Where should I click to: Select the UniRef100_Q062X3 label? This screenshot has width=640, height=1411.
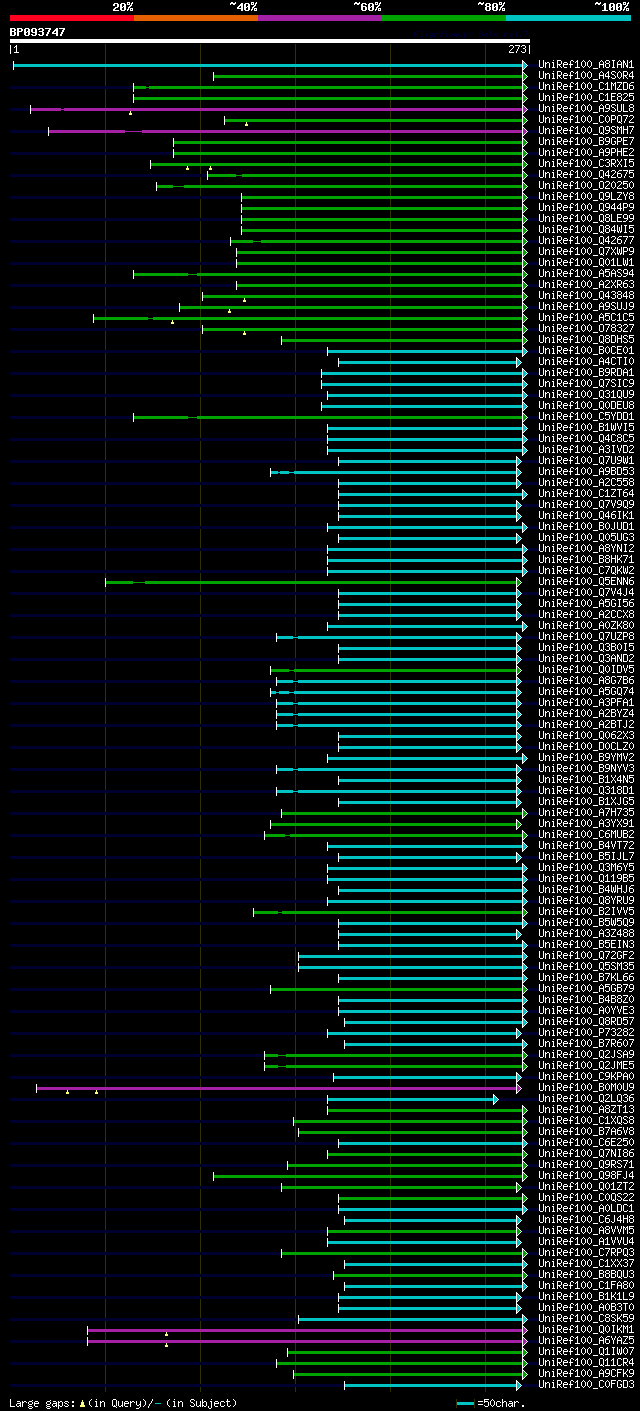pos(586,736)
